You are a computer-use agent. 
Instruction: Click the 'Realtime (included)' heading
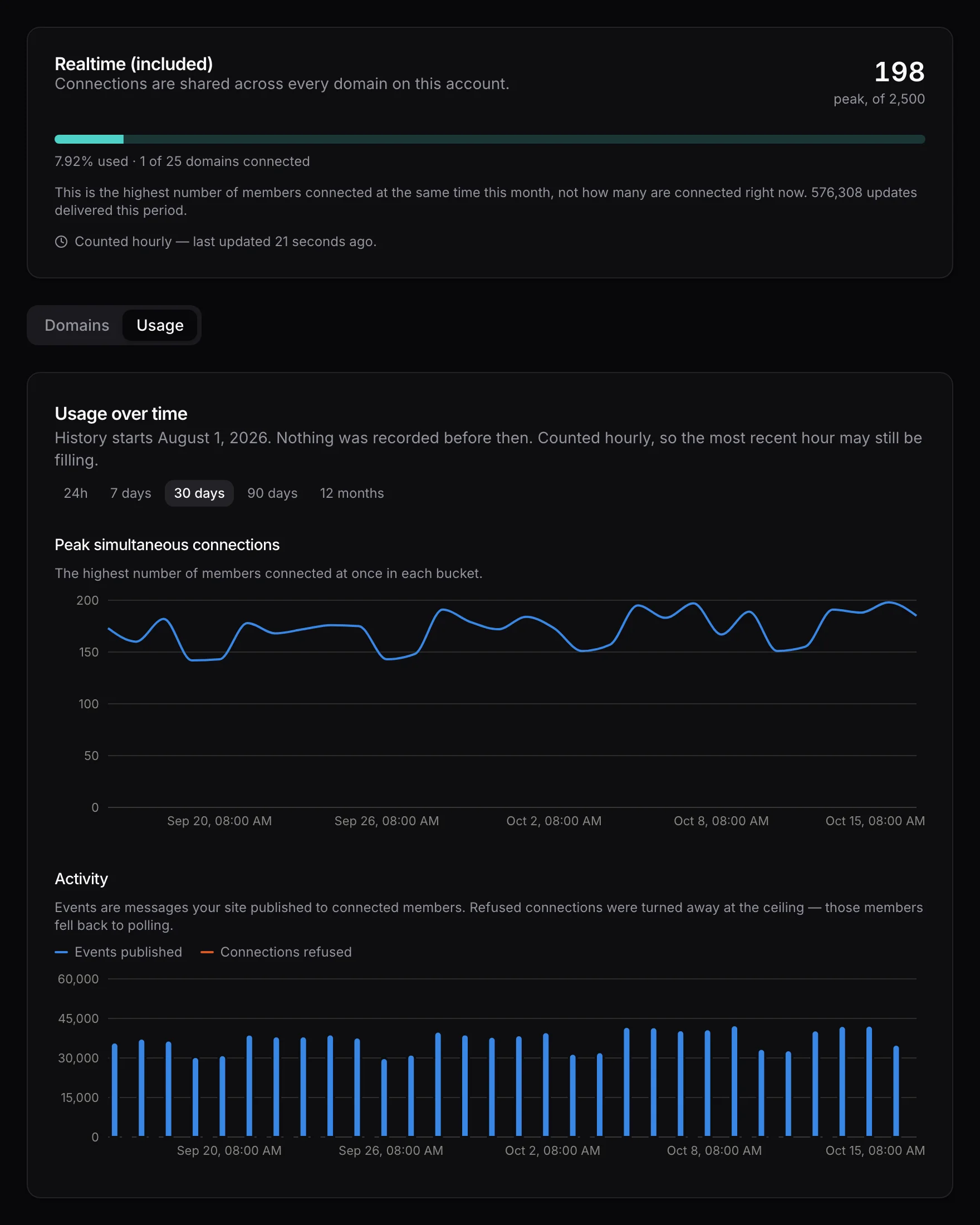coord(134,63)
